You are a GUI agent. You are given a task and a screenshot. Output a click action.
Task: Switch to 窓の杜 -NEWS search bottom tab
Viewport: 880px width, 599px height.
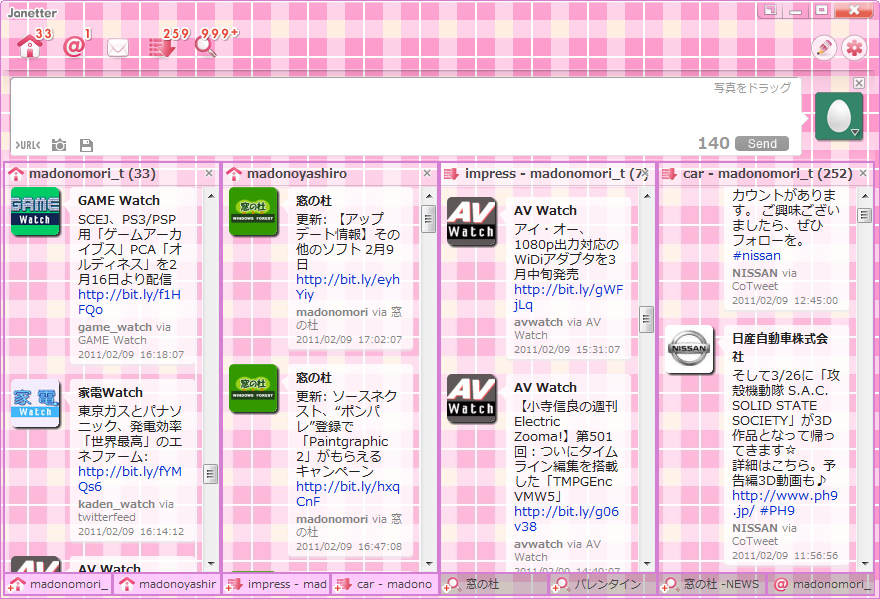(x=712, y=584)
